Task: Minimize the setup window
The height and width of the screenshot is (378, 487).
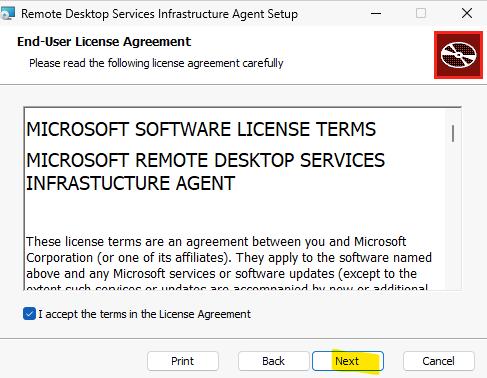Action: click(x=376, y=14)
